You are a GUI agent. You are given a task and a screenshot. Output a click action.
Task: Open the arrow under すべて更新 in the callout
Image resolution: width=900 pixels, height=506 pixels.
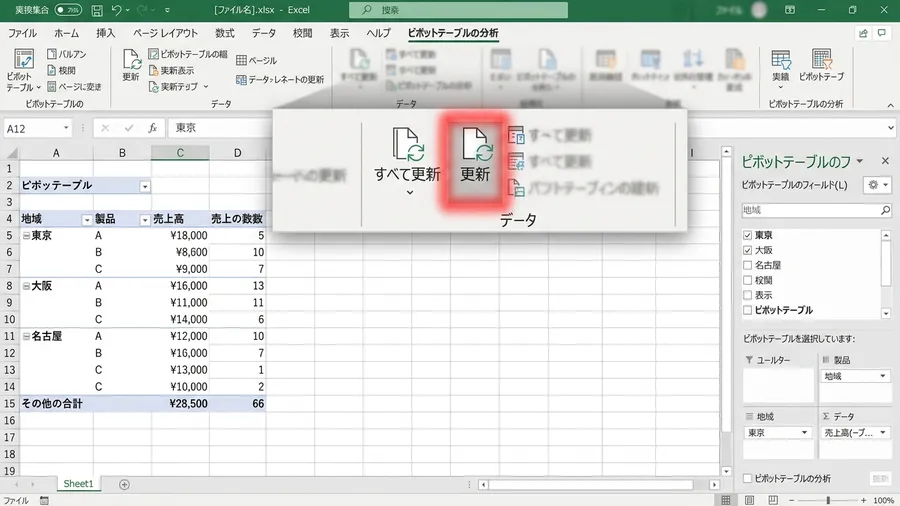point(409,192)
